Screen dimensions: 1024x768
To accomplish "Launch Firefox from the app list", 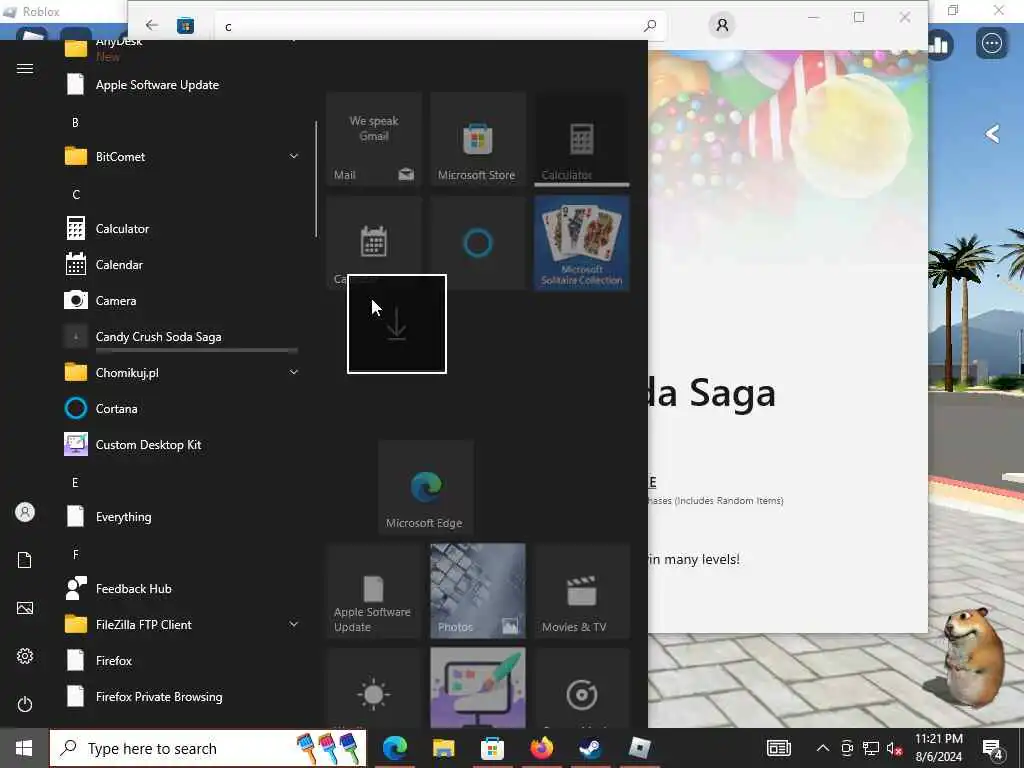I will (x=182, y=661).
